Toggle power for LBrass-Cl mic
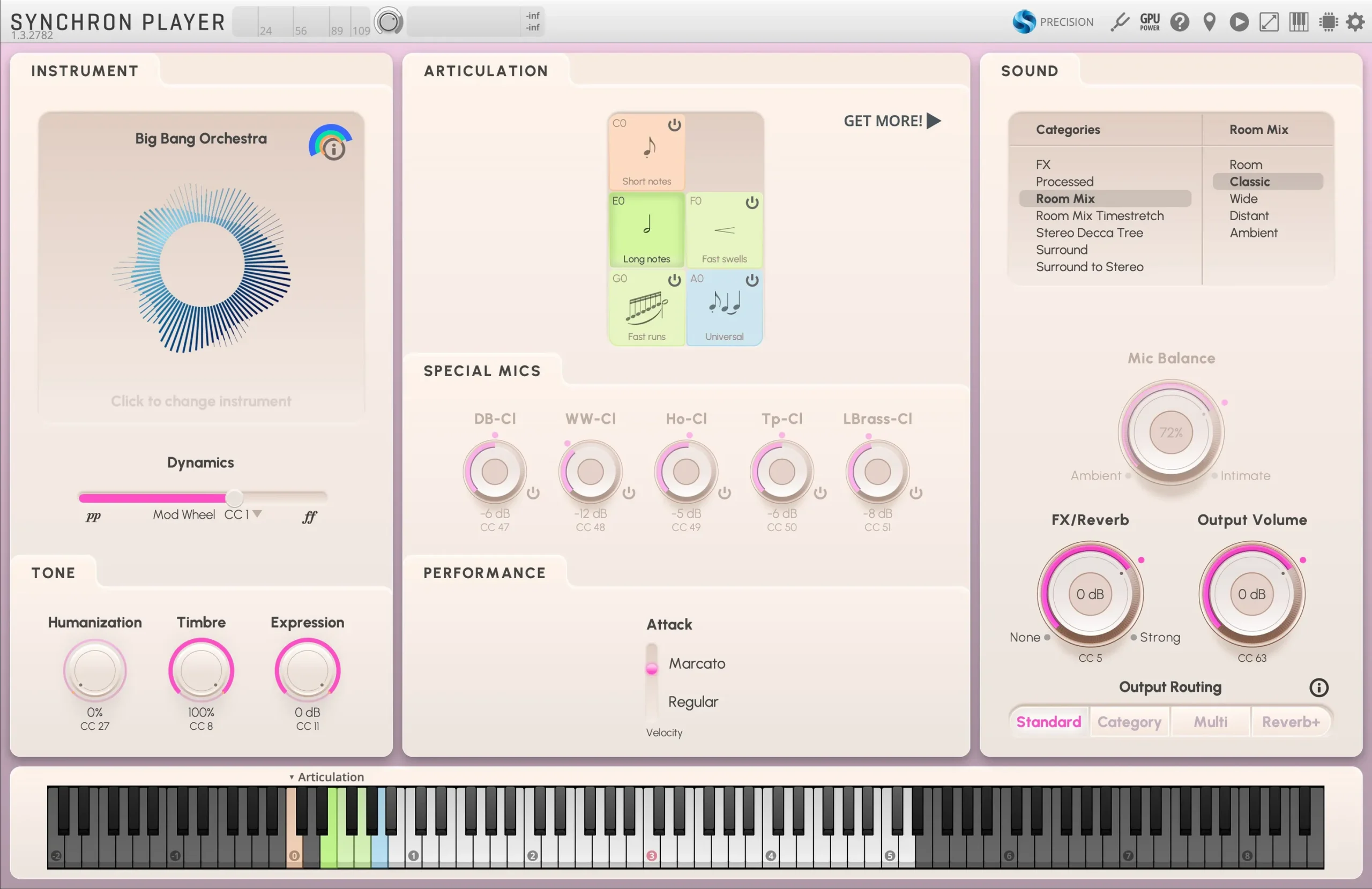 point(916,493)
